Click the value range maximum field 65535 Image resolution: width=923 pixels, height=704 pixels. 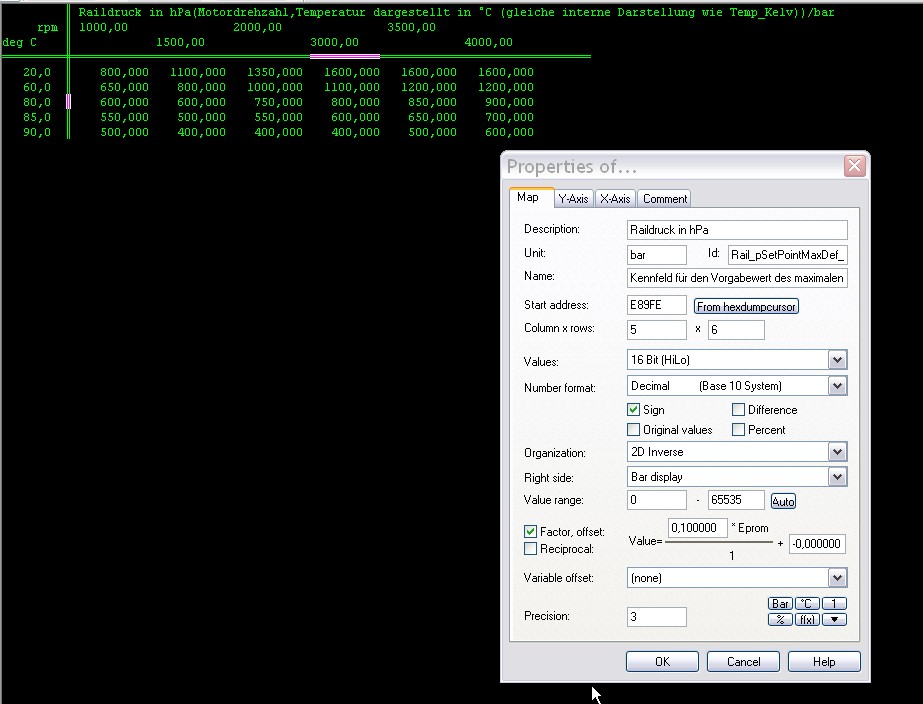coord(736,500)
